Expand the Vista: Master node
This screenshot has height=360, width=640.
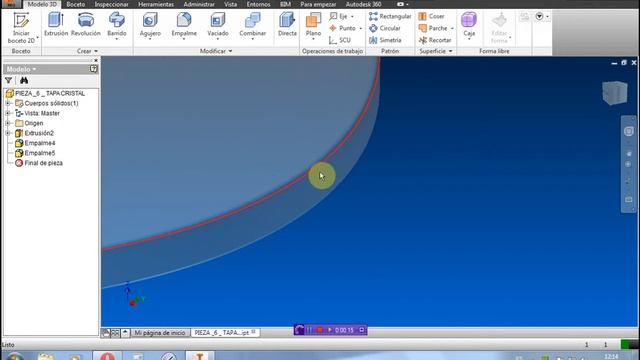(x=7, y=113)
